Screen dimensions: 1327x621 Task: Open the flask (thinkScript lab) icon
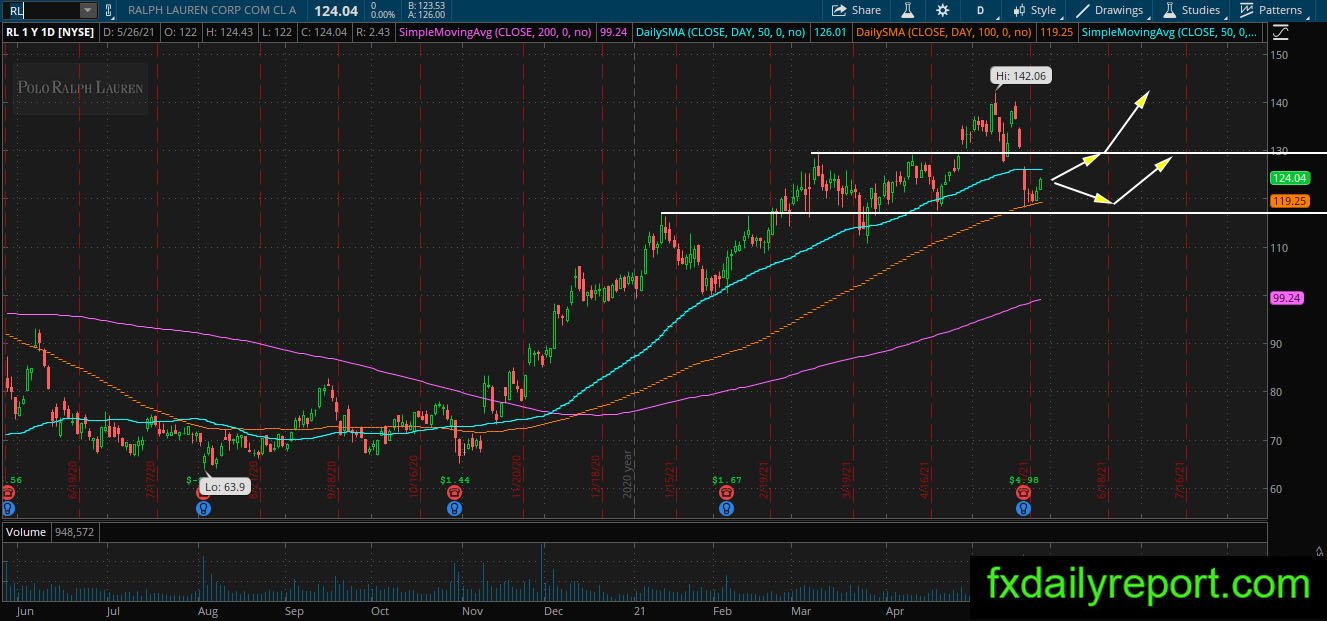(x=908, y=10)
